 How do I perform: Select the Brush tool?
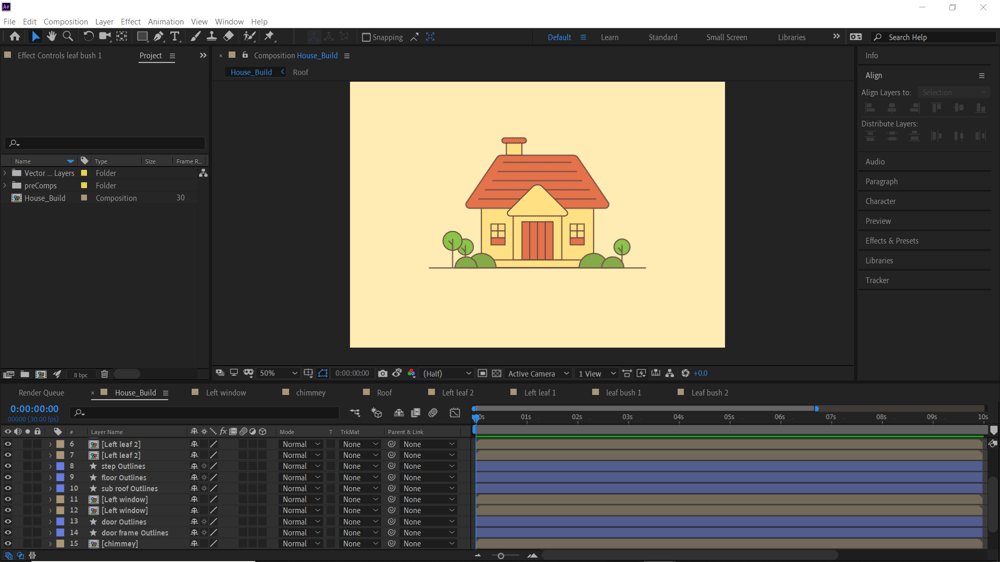tap(195, 37)
